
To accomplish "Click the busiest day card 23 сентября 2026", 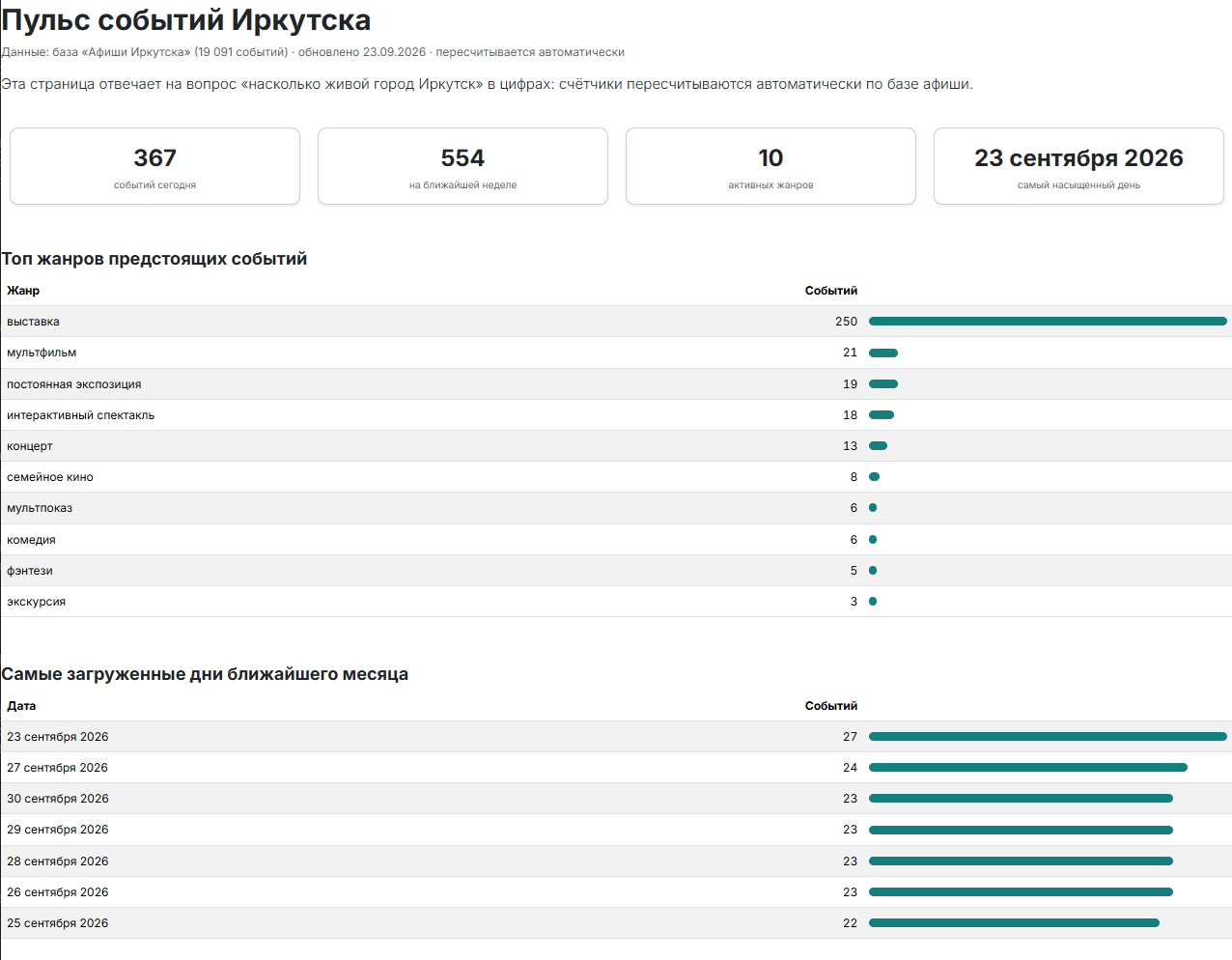I will tap(1078, 166).
